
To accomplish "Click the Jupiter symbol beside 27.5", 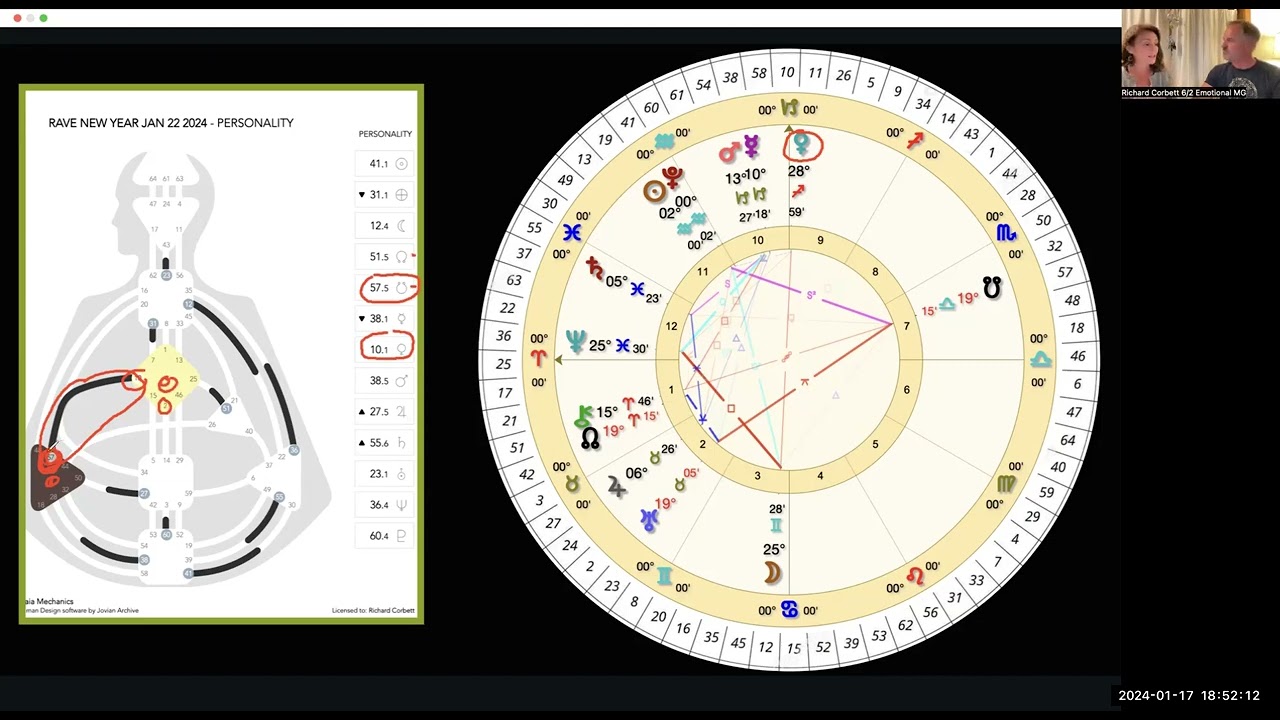I will tap(402, 412).
